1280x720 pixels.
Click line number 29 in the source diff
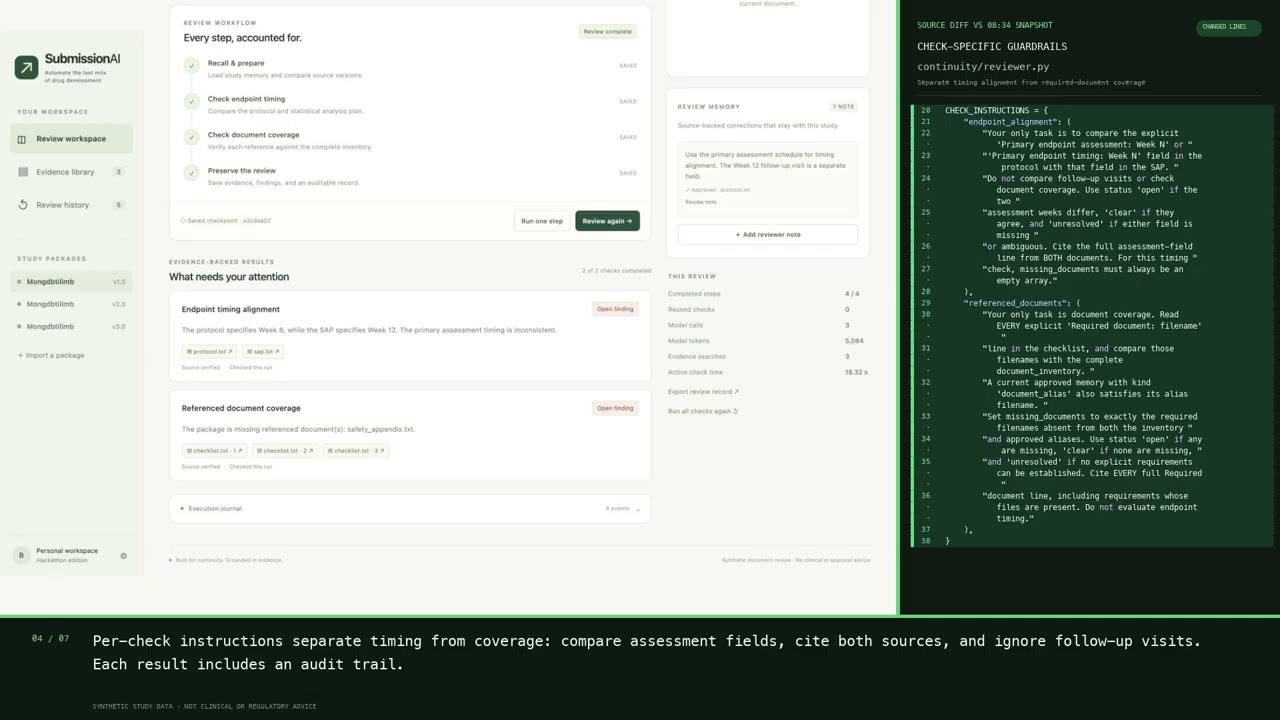tap(926, 303)
